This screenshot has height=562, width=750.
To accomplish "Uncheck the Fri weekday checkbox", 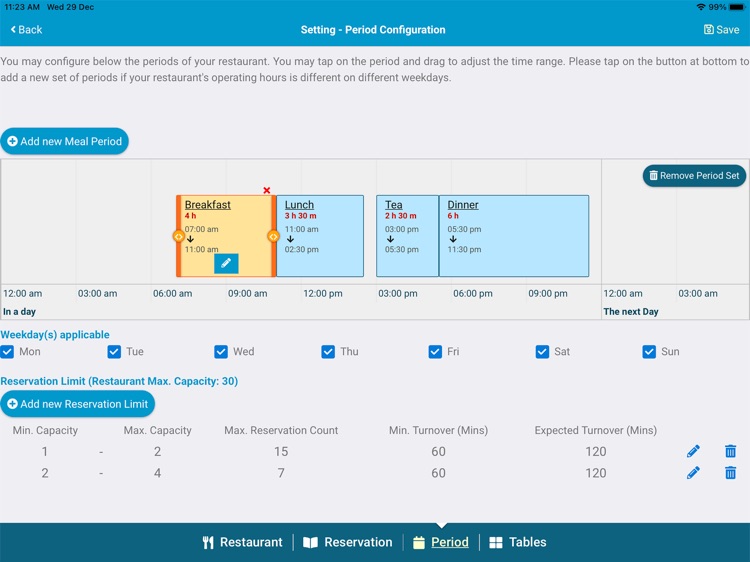I will coord(435,352).
